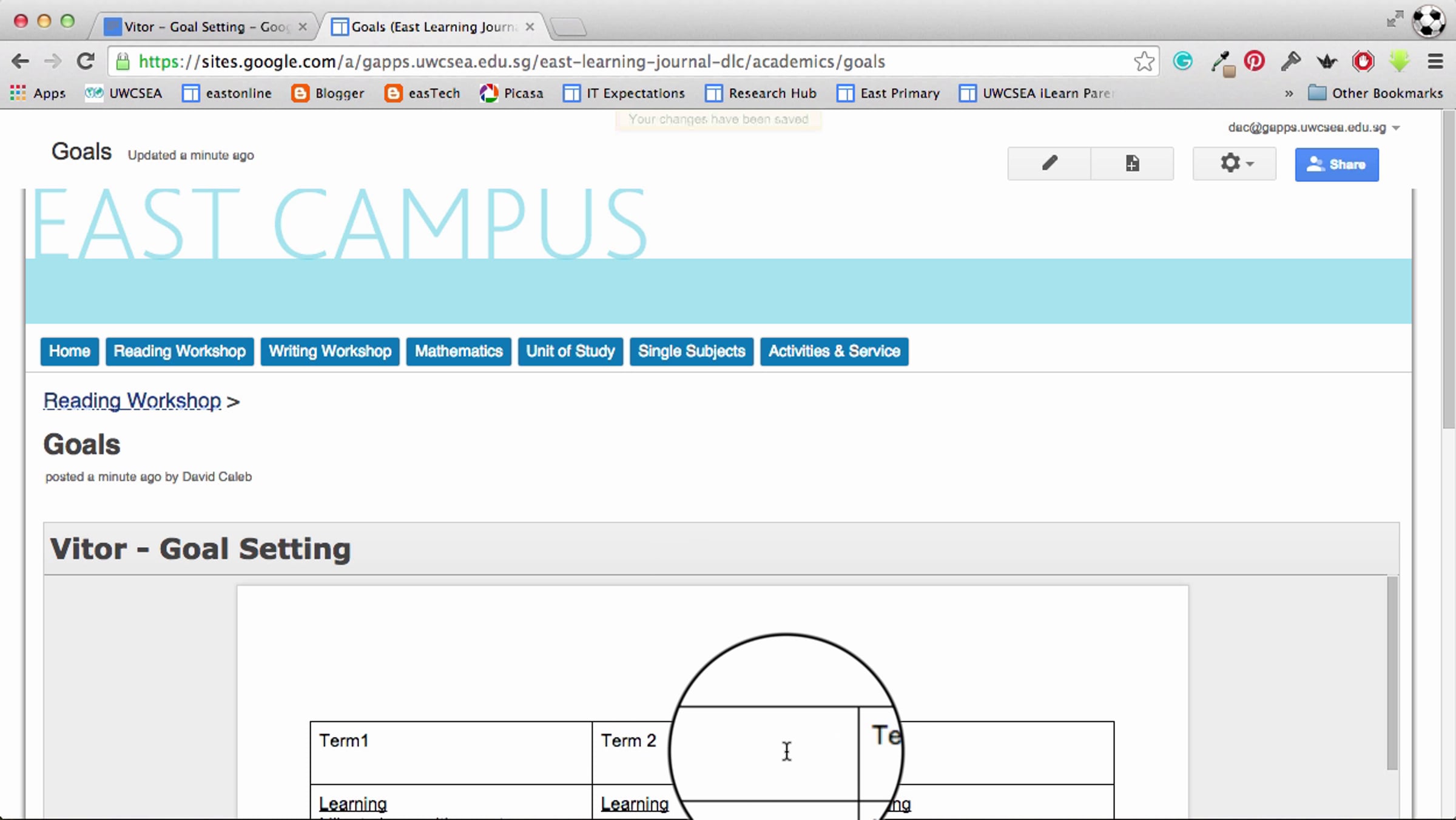Click the browser back arrow

pos(20,61)
